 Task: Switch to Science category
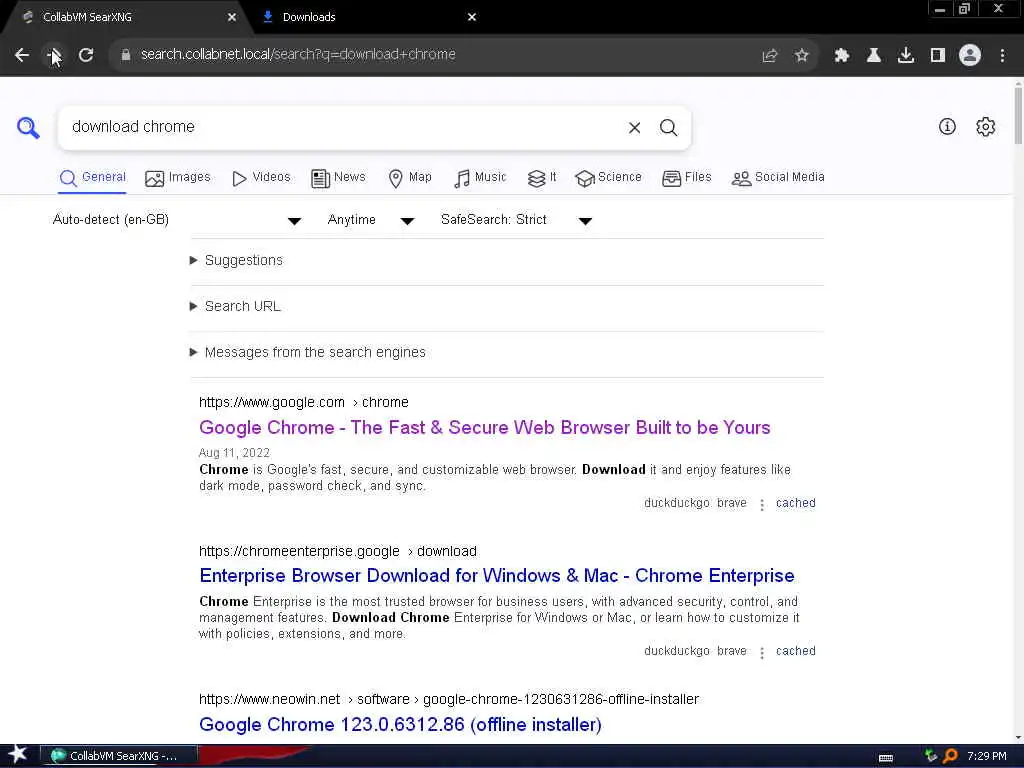pos(608,178)
